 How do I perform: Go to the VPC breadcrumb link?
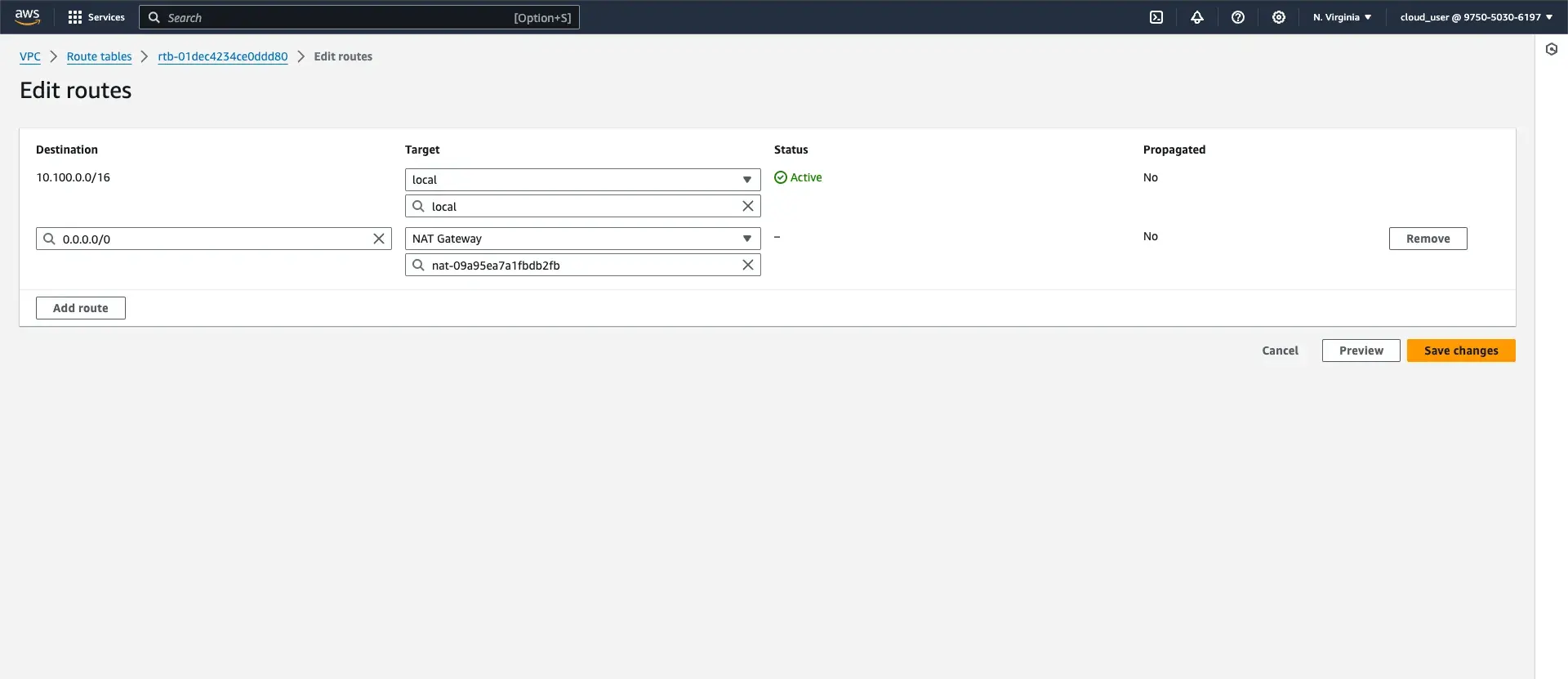tap(30, 56)
